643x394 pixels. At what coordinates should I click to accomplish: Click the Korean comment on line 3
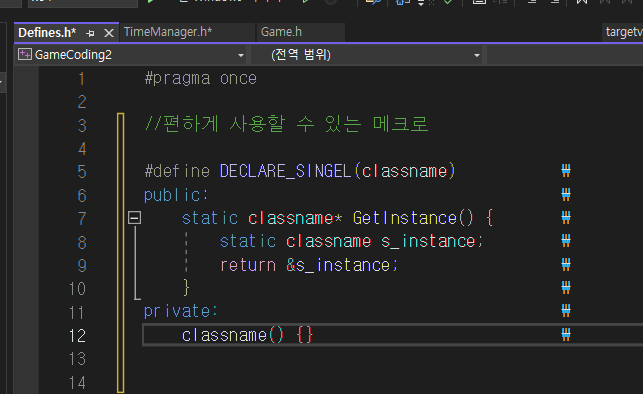pyautogui.click(x=287, y=124)
